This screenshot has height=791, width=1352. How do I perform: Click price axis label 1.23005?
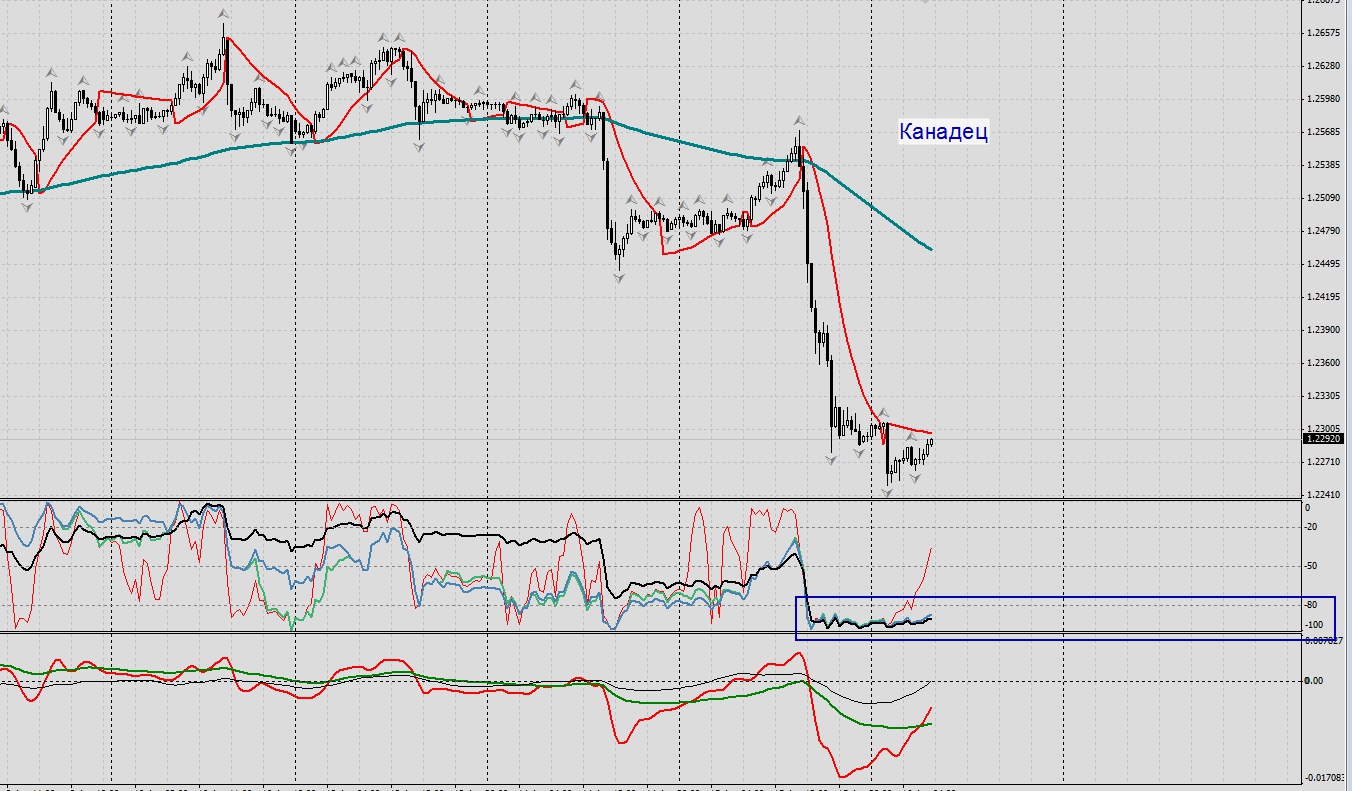click(x=1324, y=429)
